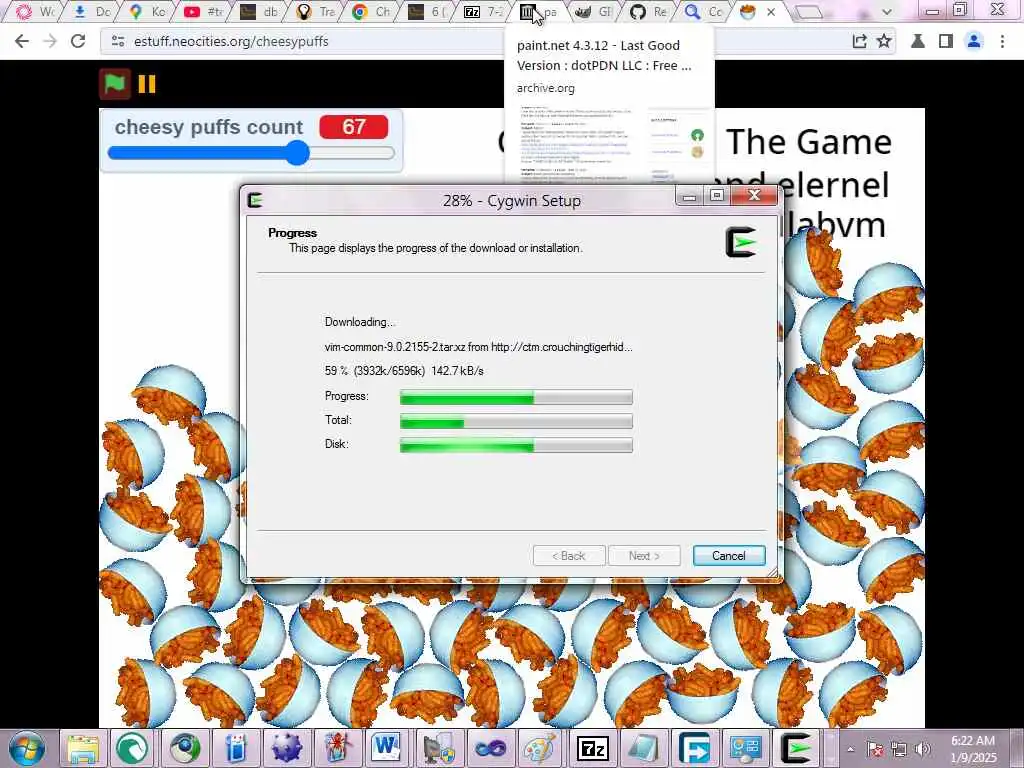Open the Windows Start menu
This screenshot has height=768, width=1024.
tap(26, 748)
